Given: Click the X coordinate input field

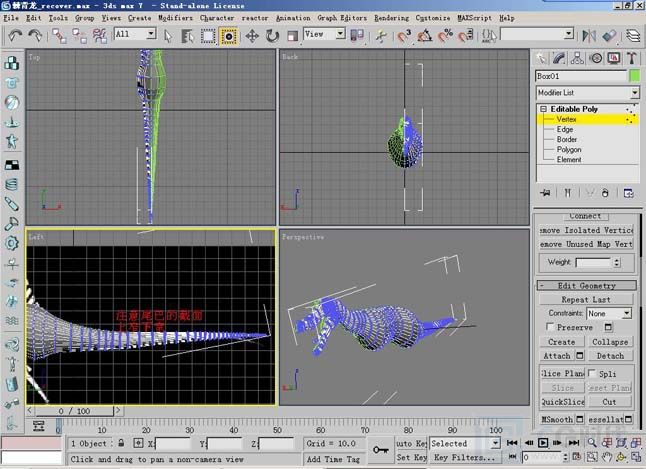Looking at the screenshot, I should pyautogui.click(x=173, y=444).
